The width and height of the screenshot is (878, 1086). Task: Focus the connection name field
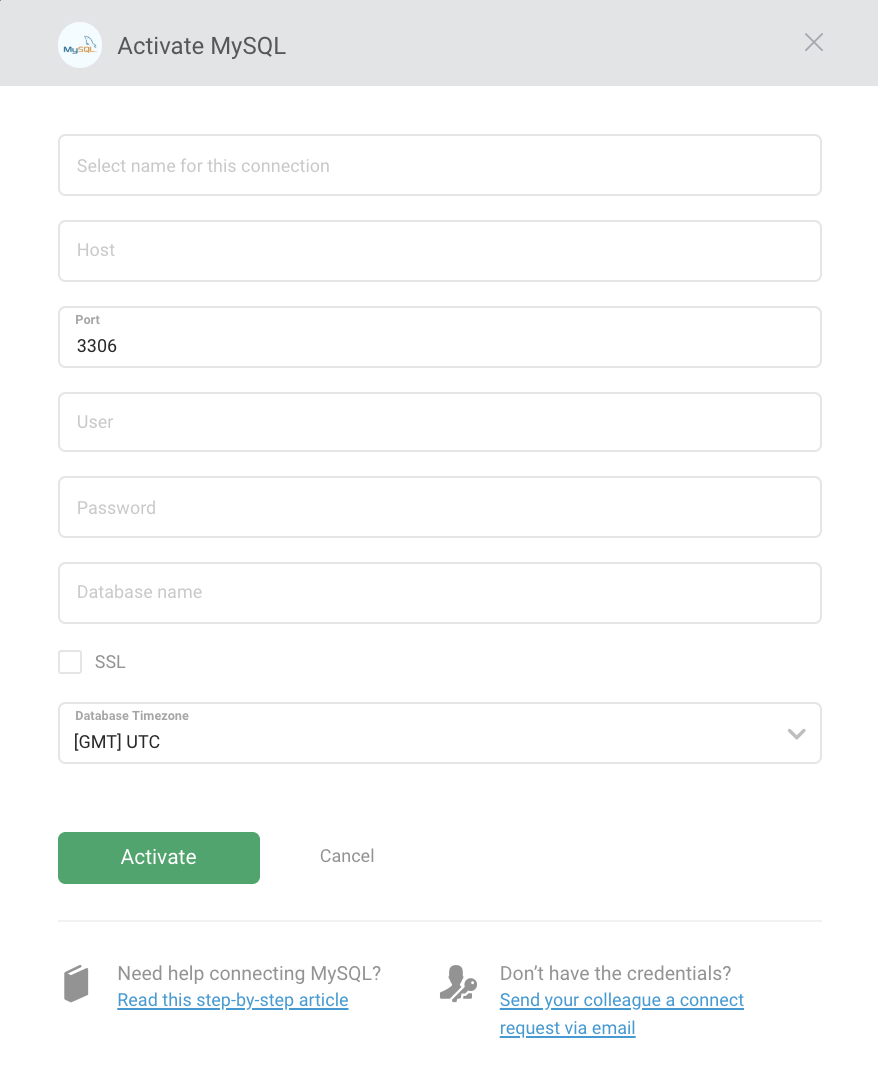tap(440, 166)
